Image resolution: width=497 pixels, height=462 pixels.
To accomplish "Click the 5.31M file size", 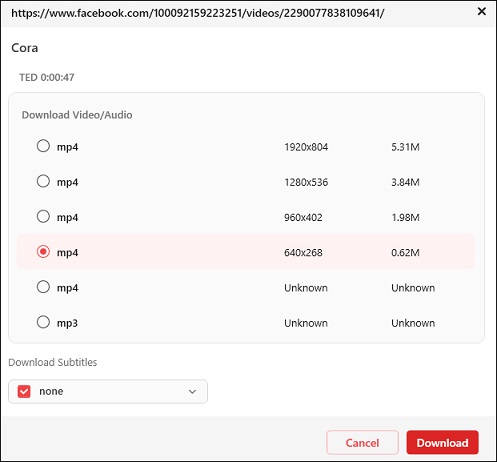I will click(405, 147).
